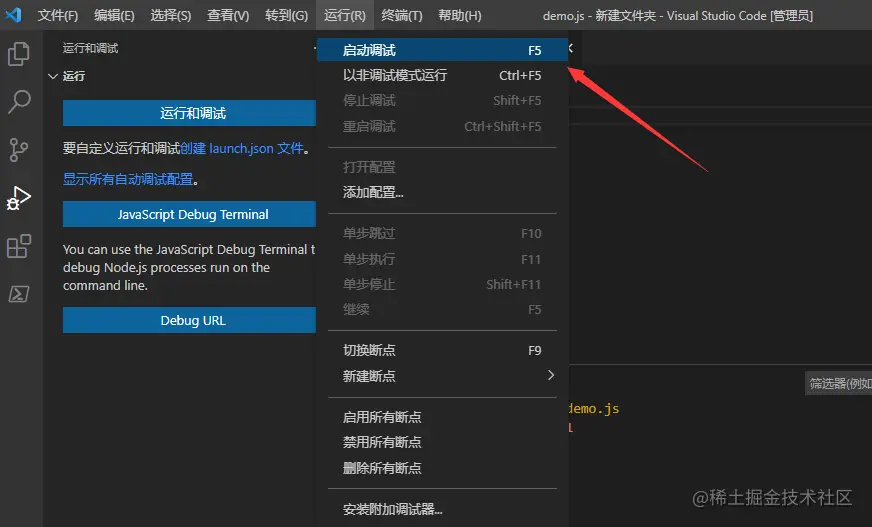Screen dimensions: 872x527
Task: Open the 选择(S) menu
Action: click(x=171, y=16)
